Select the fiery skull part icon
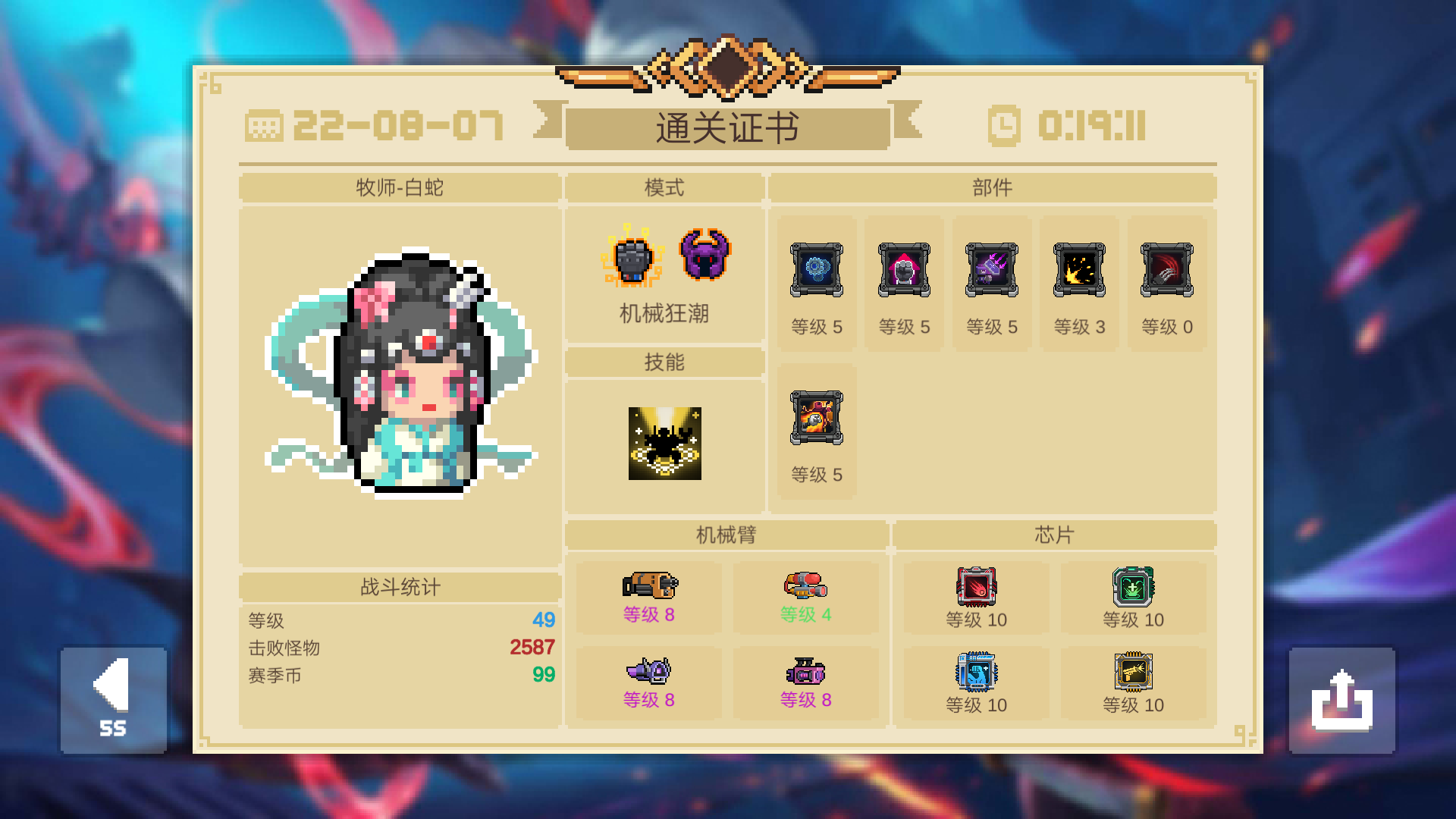This screenshot has width=1456, height=819. click(817, 418)
